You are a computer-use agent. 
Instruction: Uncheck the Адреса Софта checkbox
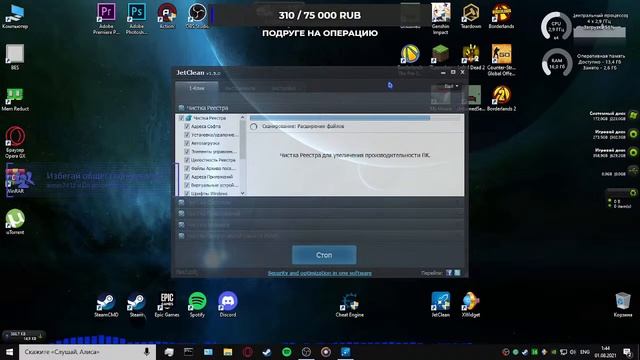tap(187, 127)
